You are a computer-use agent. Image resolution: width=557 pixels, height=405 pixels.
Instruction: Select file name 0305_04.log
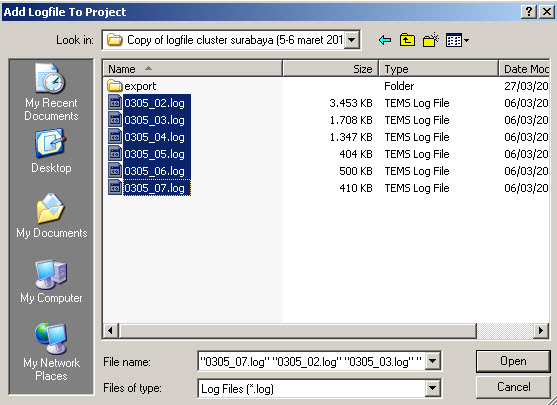pos(155,137)
